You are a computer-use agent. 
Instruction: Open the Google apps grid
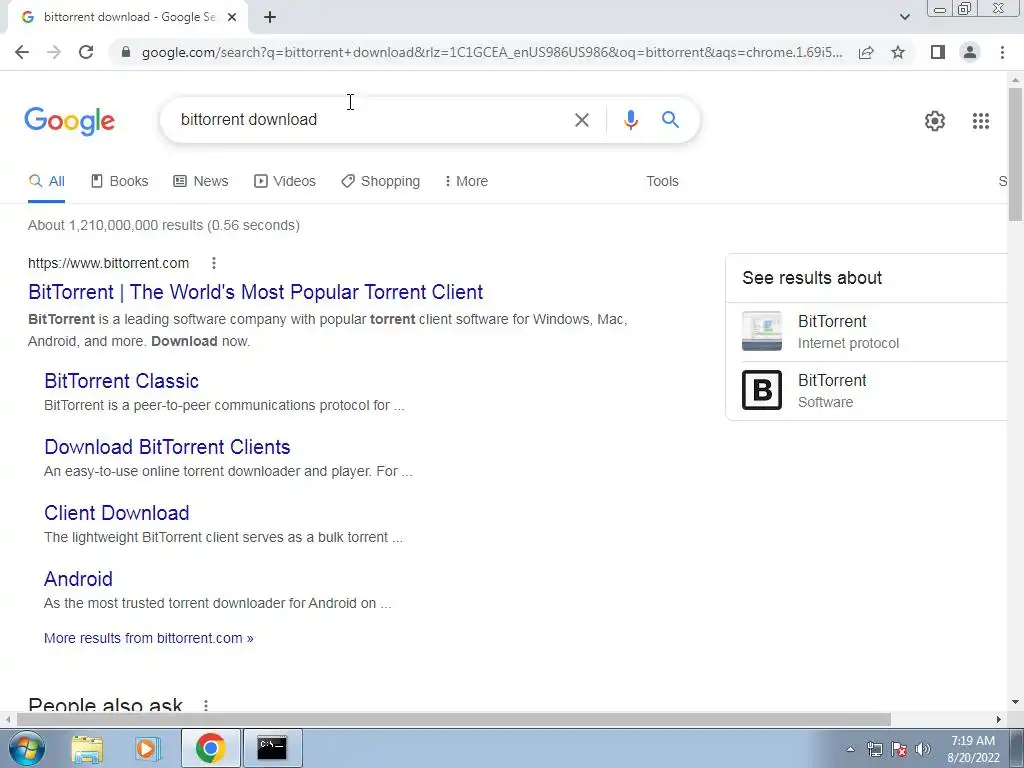pos(980,121)
